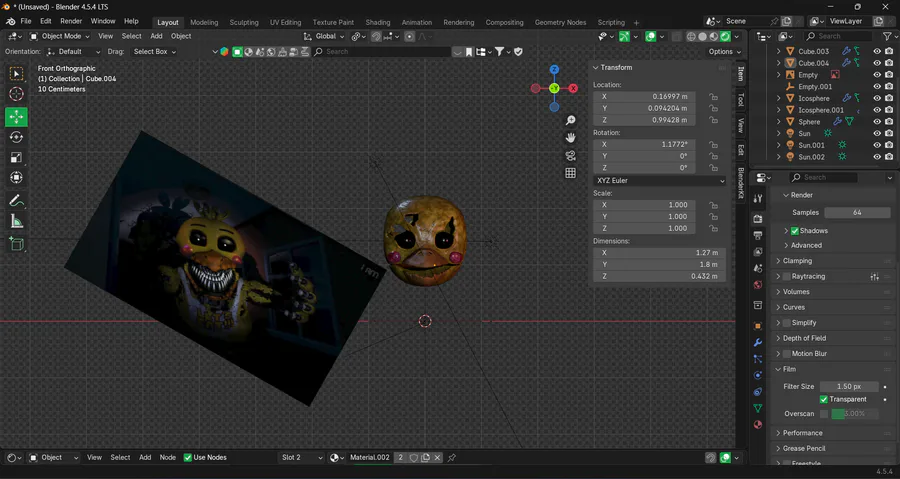Click the user count 2 button
Viewport: 900px width, 479px height.
pos(401,458)
